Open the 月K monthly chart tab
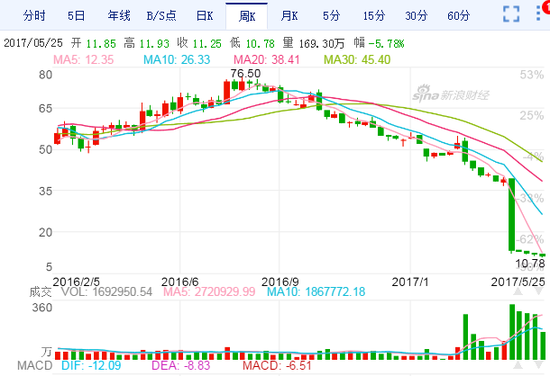 (x=289, y=16)
